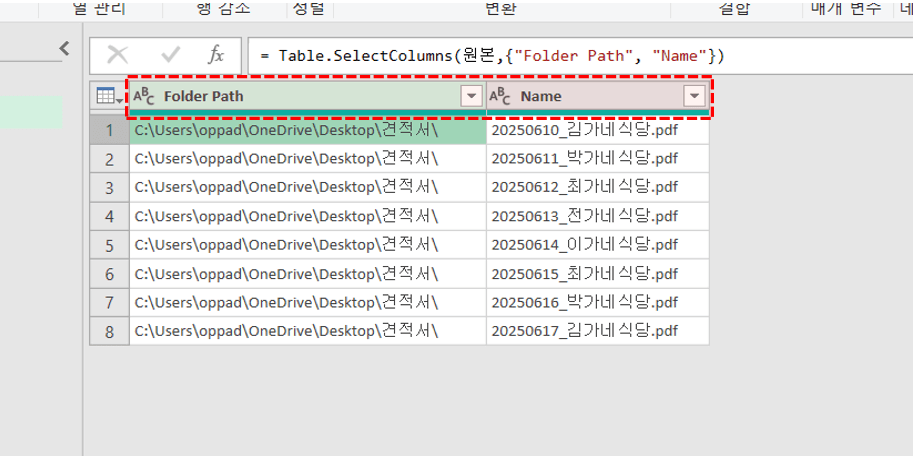Click the X cancel icon in formula bar
913x456 pixels.
118,55
